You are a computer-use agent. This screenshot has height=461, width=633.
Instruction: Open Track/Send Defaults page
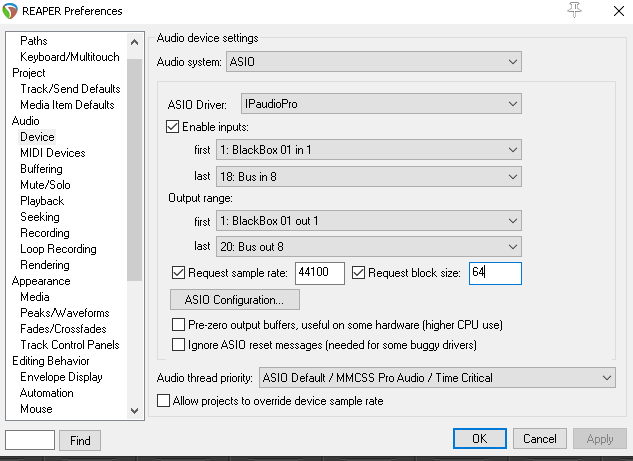click(x=70, y=89)
